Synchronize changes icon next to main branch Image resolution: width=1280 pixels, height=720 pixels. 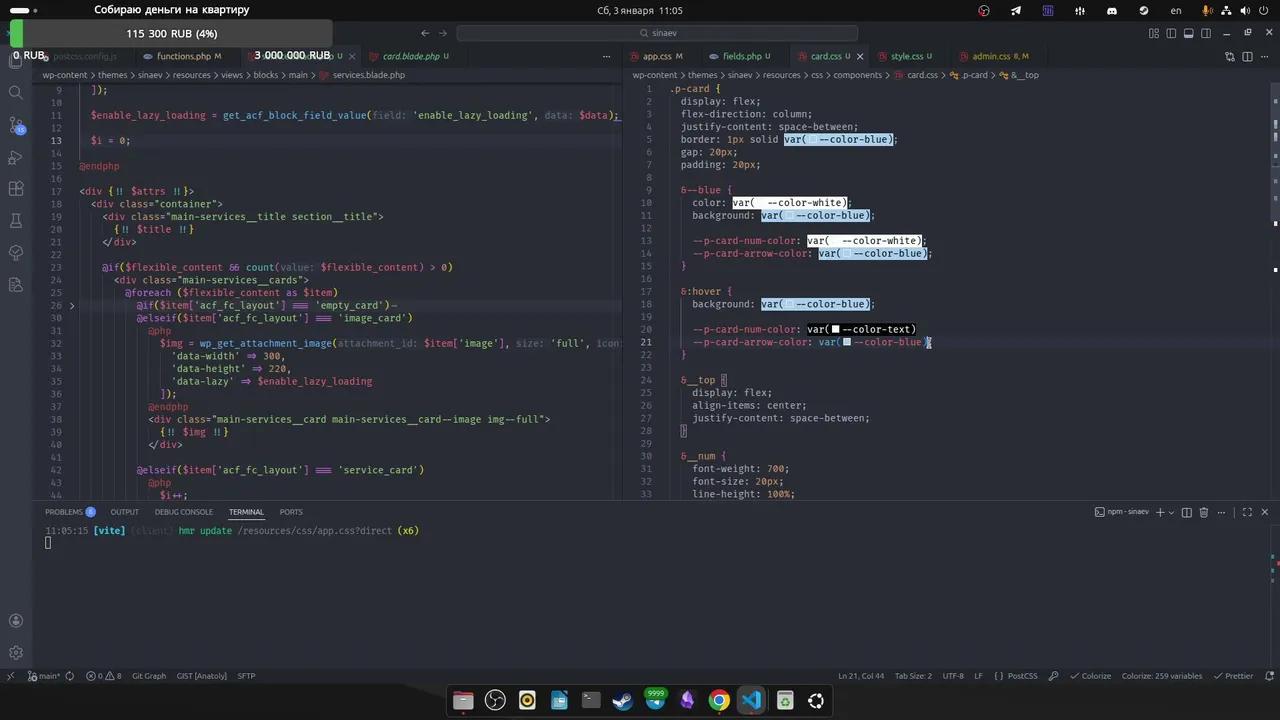[x=70, y=676]
